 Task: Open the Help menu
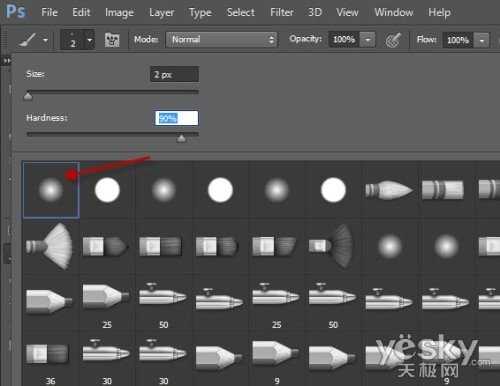point(439,13)
